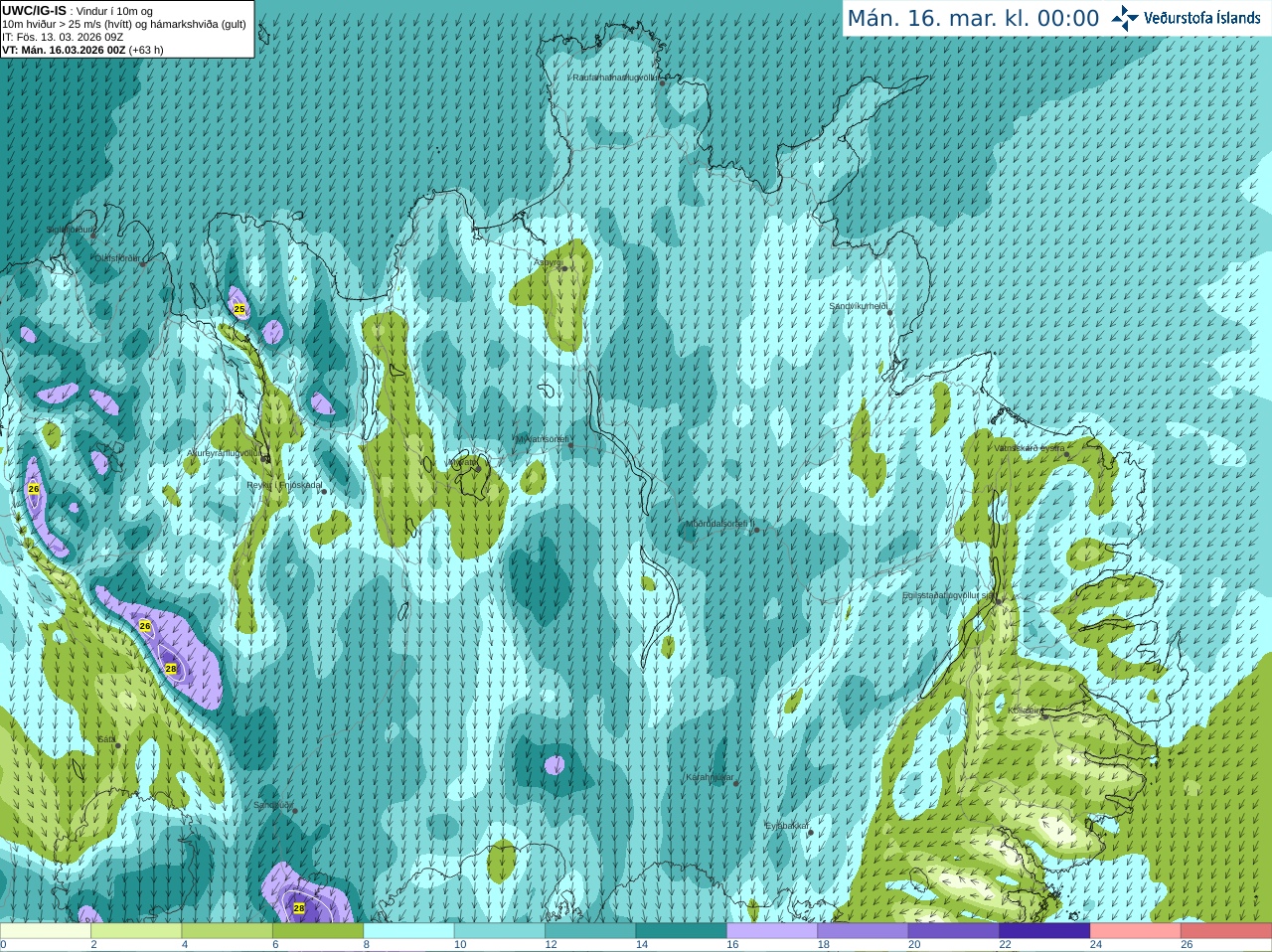Click the legend scale number 16
This screenshot has height=952, width=1272.
(x=732, y=945)
